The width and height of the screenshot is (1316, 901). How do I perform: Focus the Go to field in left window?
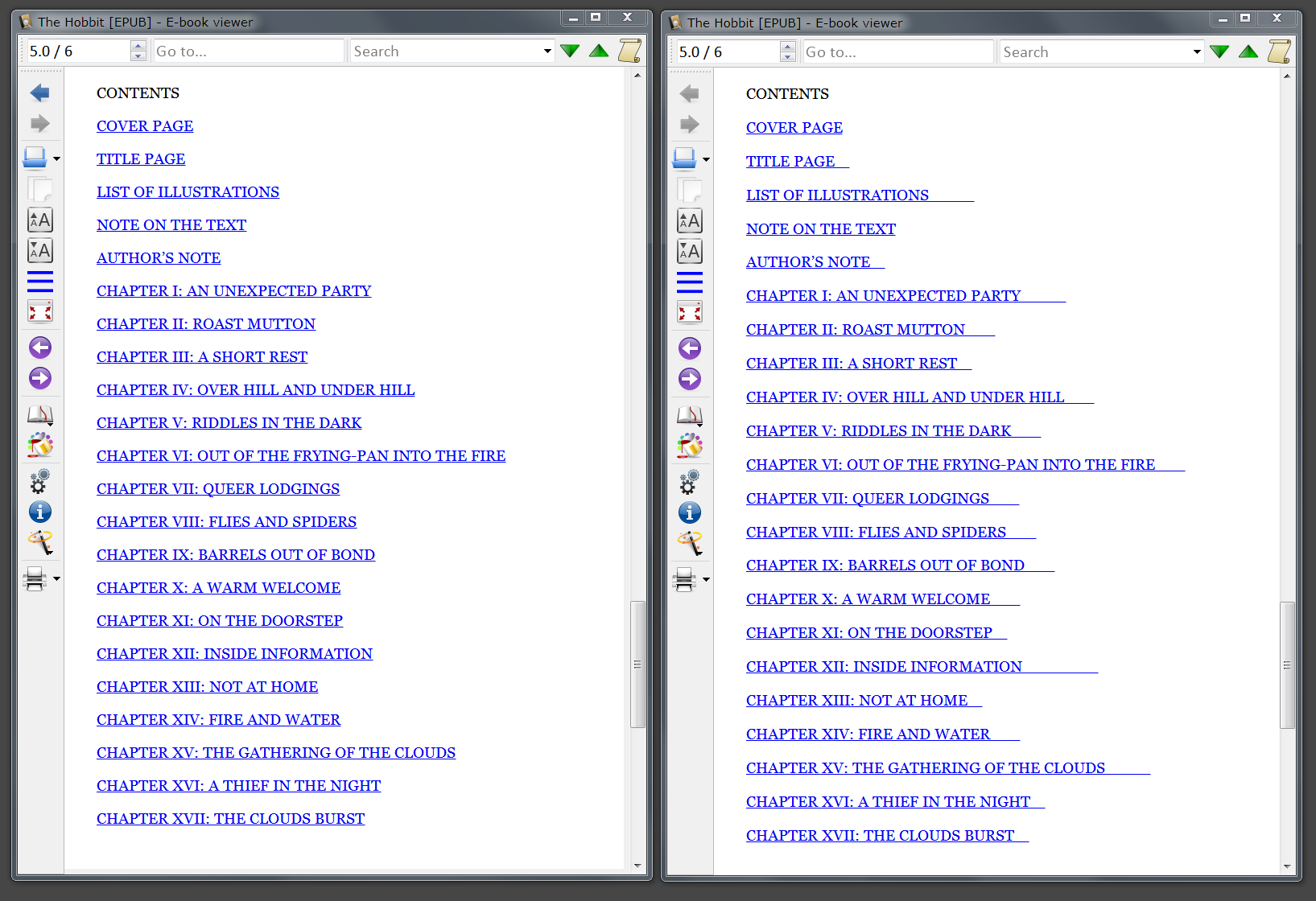(x=249, y=51)
